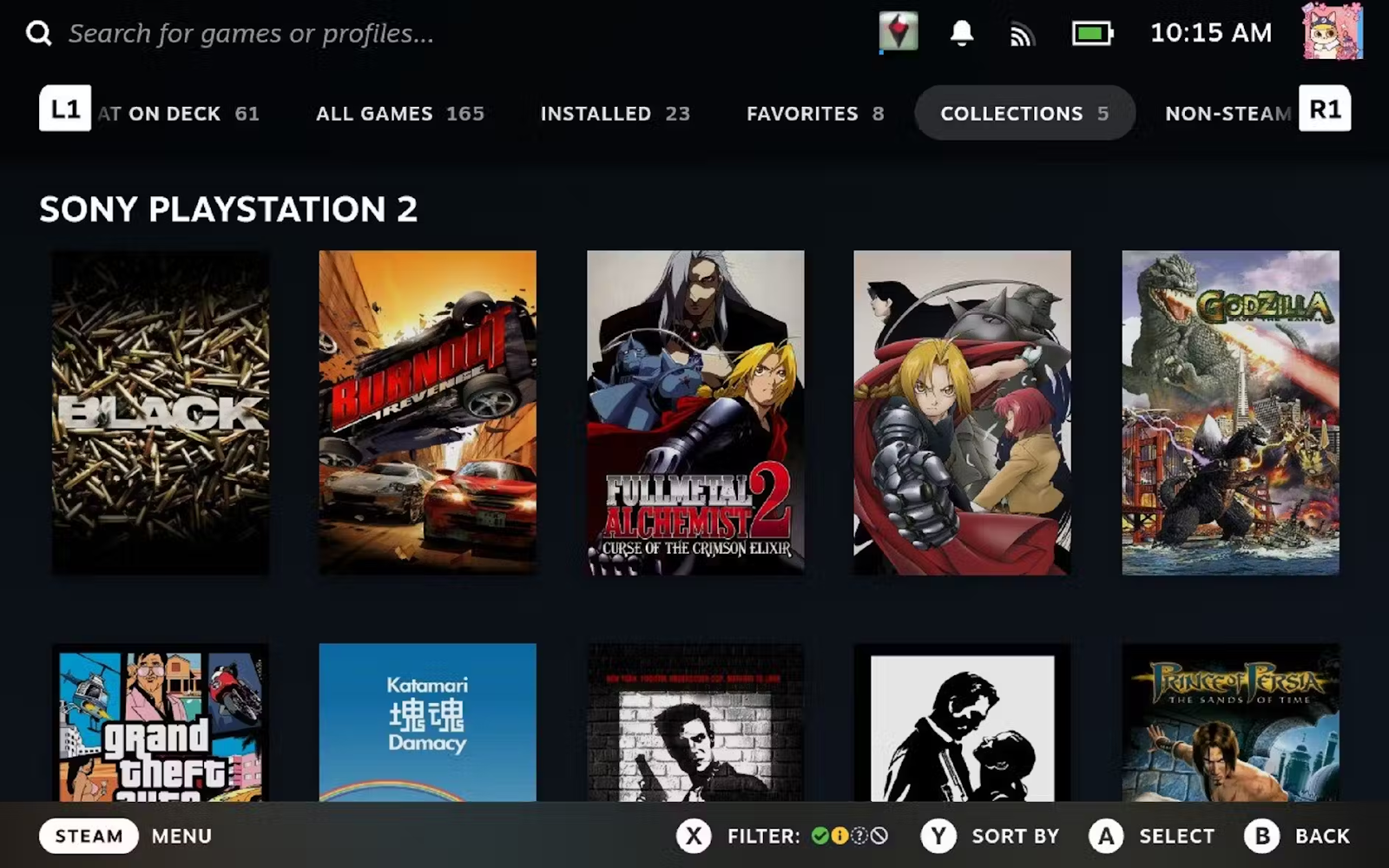Click the SELECT label
This screenshot has width=1389, height=868.
point(1176,836)
